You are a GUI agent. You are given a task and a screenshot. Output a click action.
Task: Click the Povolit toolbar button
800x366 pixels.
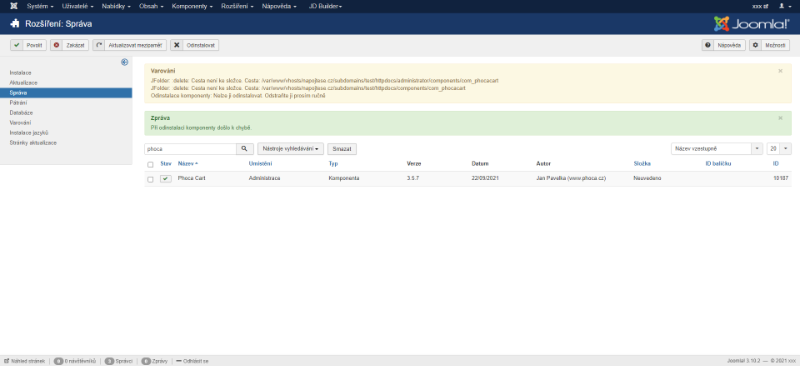tap(29, 45)
